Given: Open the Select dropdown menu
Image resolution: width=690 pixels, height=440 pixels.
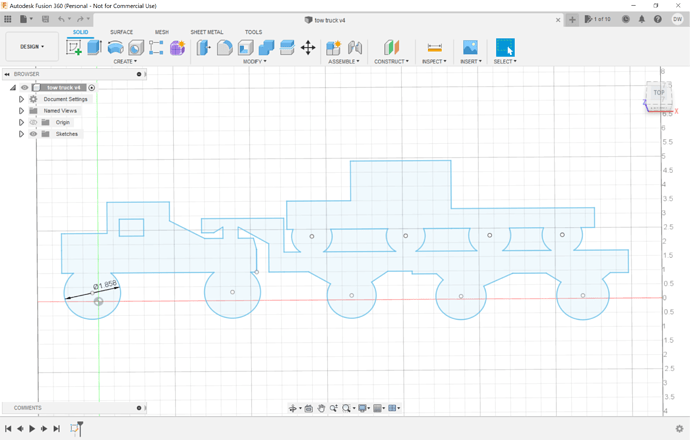Looking at the screenshot, I should click(505, 62).
